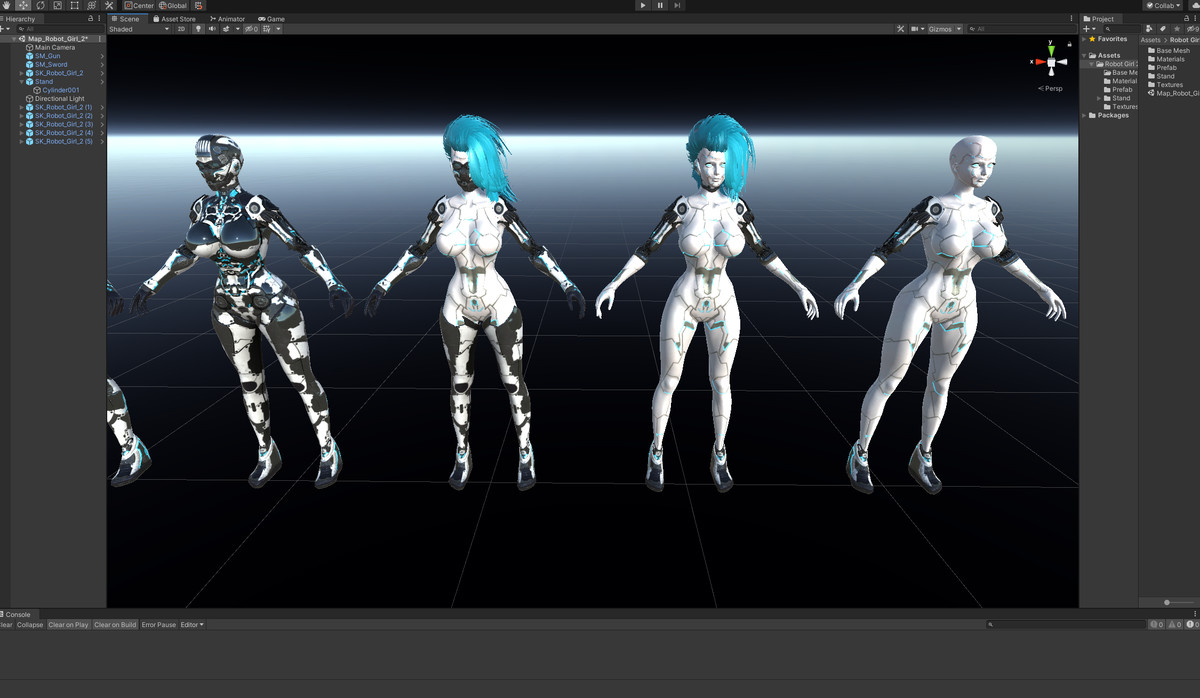The width and height of the screenshot is (1200, 698).
Task: Open the Shaded draw mode dropdown
Action: (x=139, y=29)
